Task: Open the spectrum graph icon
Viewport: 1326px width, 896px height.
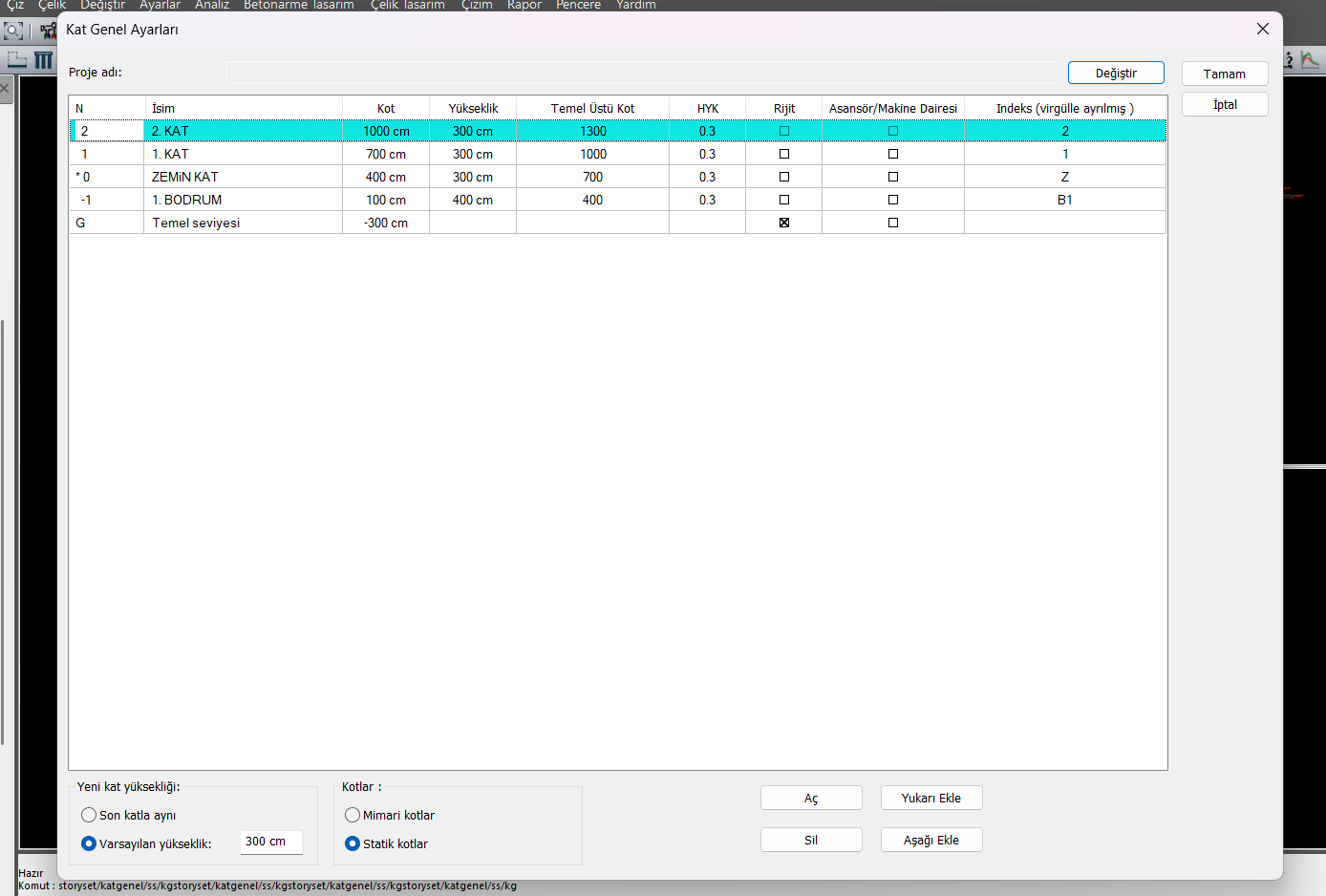Action: [1310, 60]
